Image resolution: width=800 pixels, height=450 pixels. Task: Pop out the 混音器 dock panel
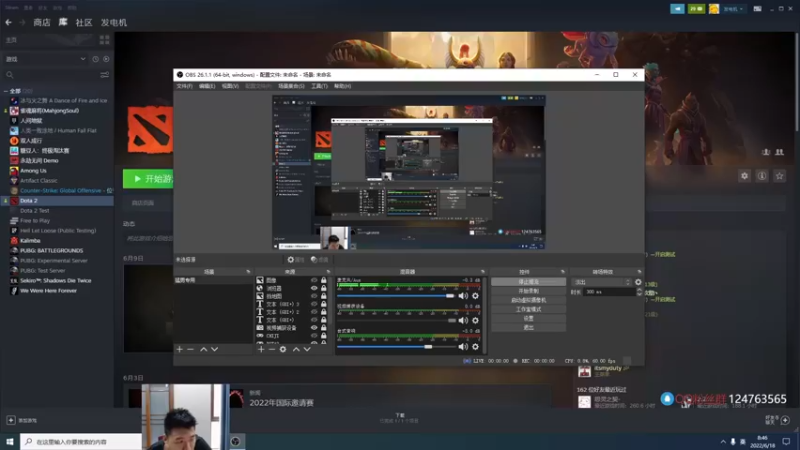pyautogui.click(x=483, y=272)
